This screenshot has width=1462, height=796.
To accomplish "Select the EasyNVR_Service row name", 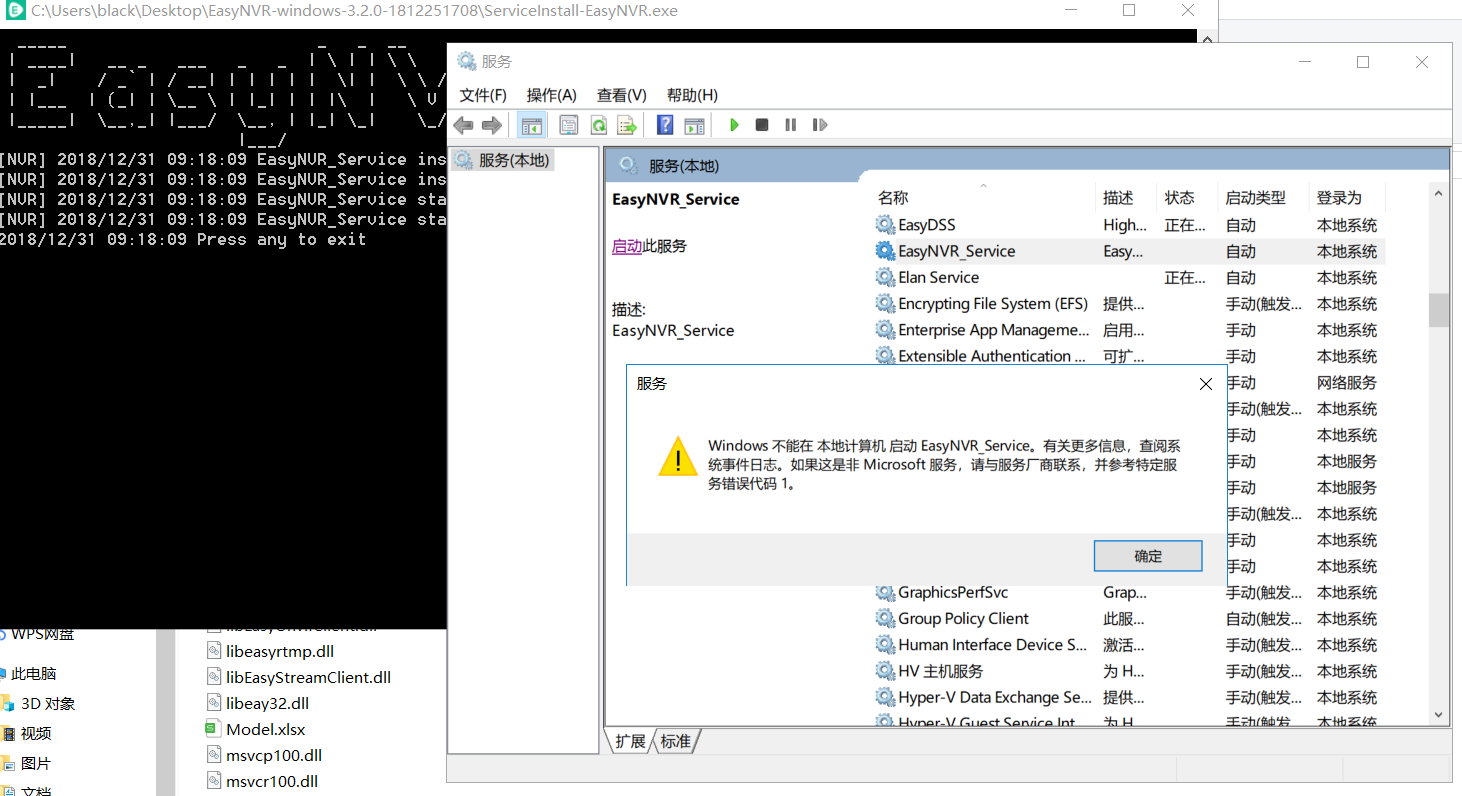I will click(x=957, y=251).
